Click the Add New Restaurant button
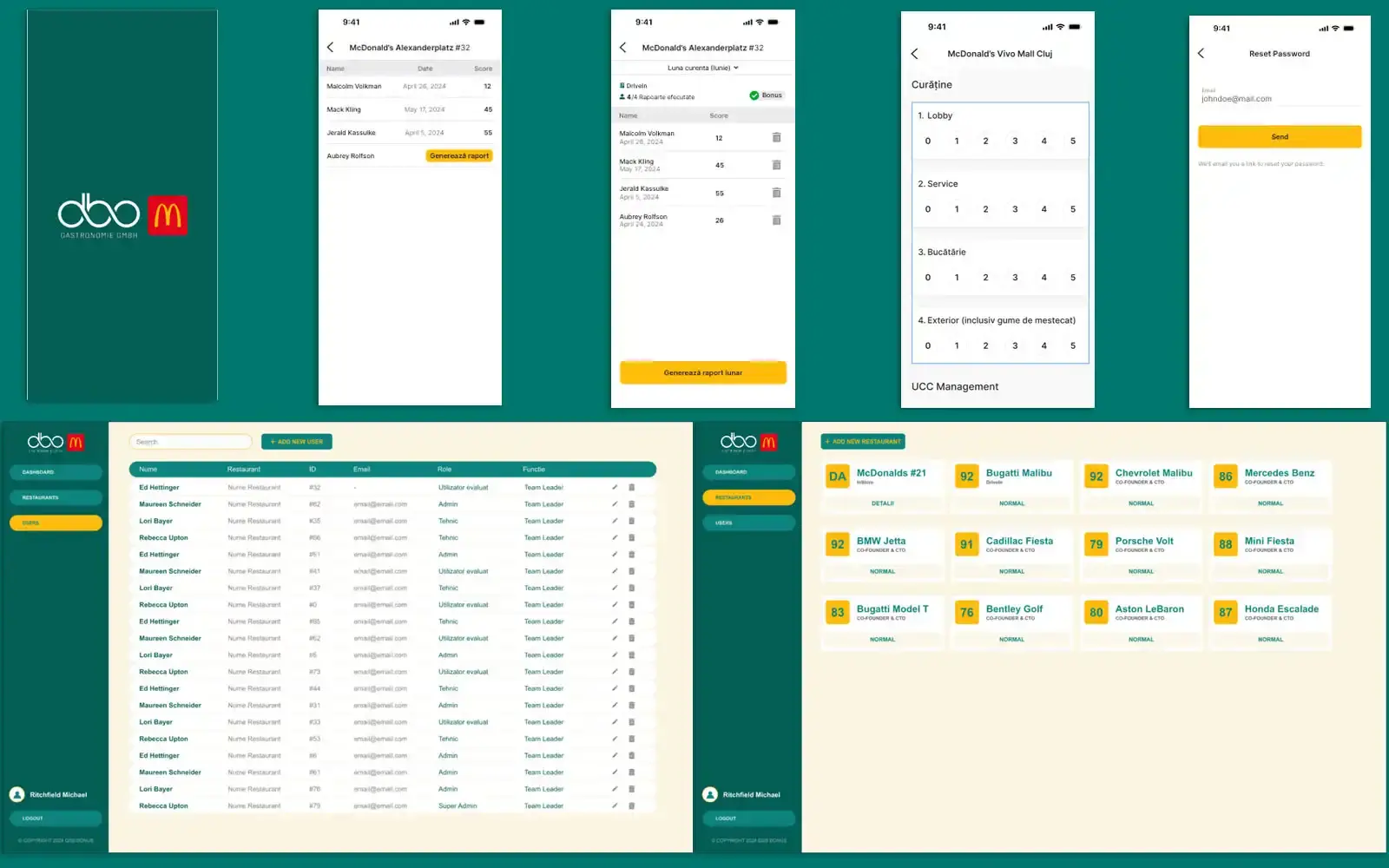 863,442
